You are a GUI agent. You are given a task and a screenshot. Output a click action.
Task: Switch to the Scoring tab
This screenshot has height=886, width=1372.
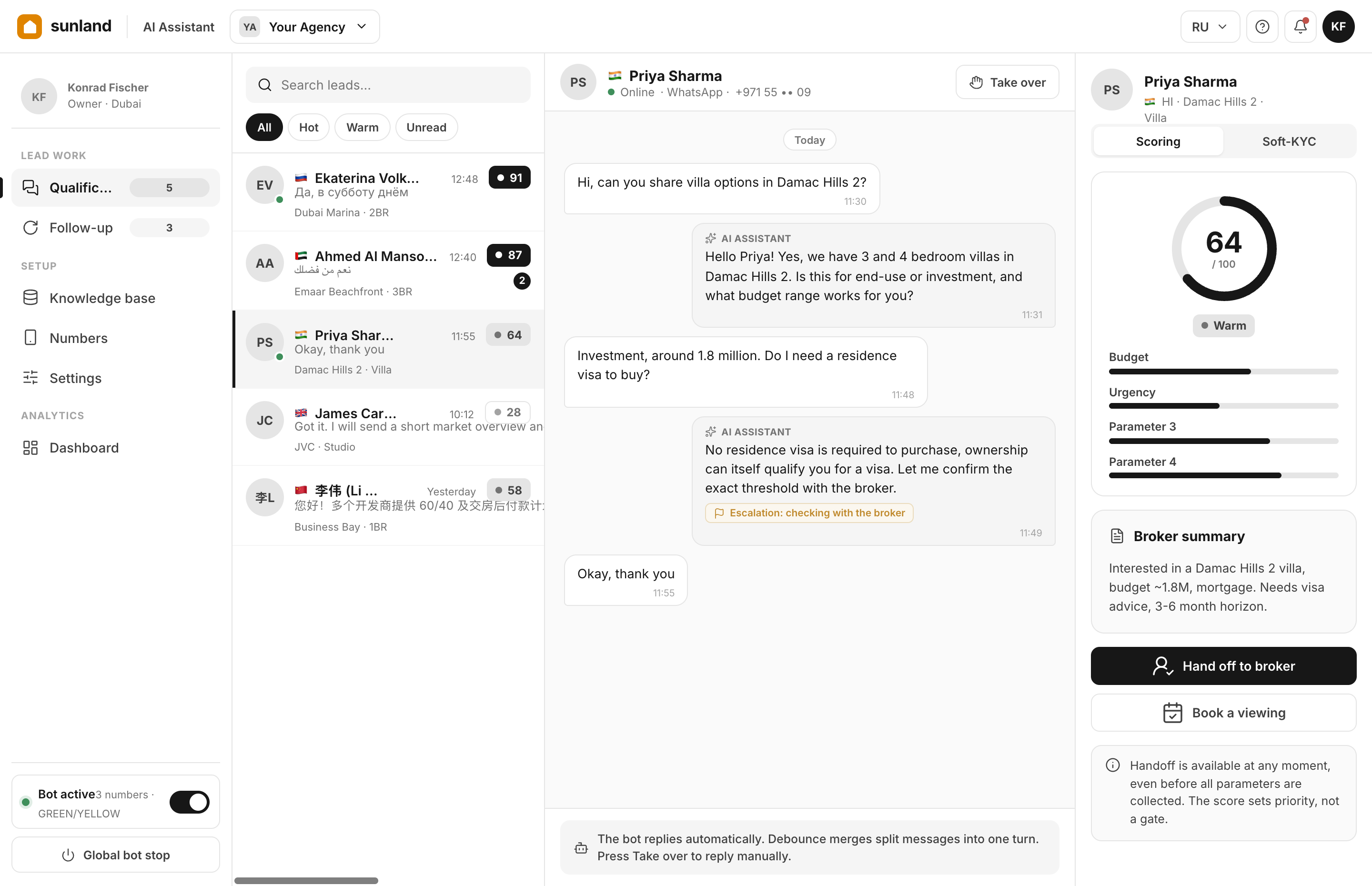coord(1158,141)
